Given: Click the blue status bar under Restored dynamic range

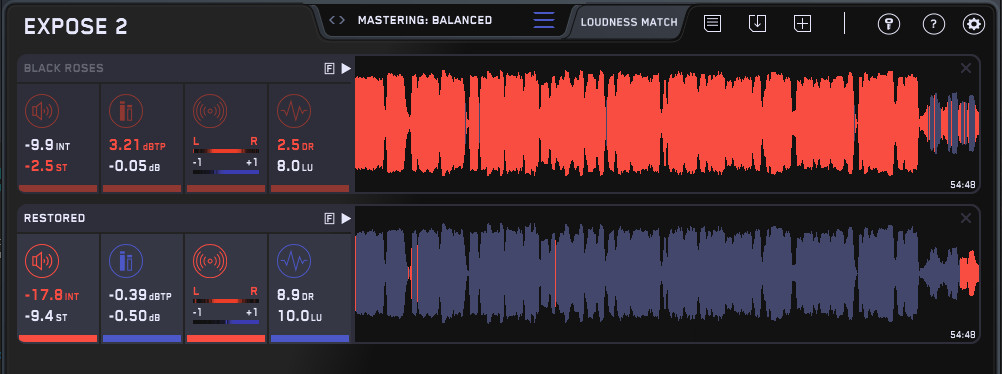Looking at the screenshot, I should coord(310,338).
